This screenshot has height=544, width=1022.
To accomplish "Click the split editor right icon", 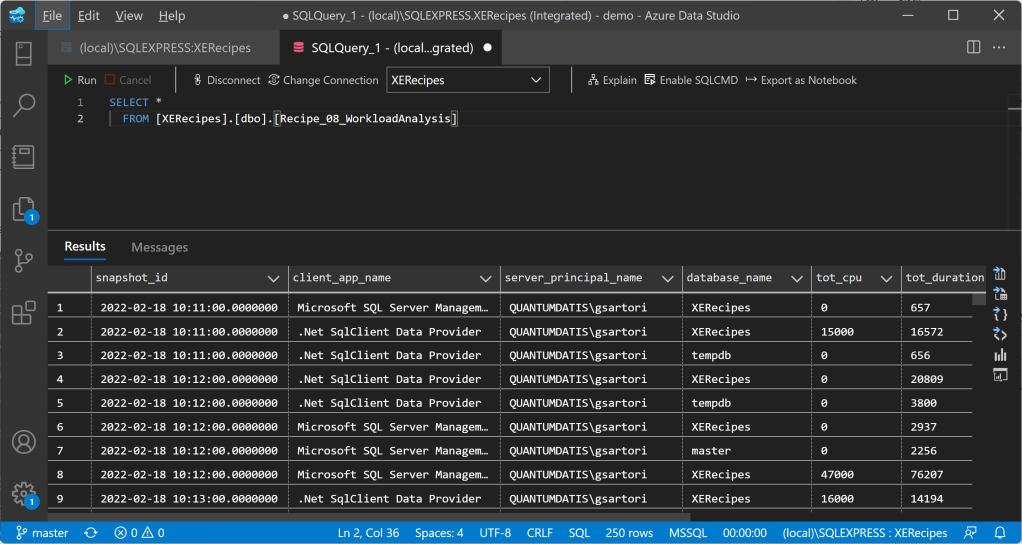I will click(973, 47).
